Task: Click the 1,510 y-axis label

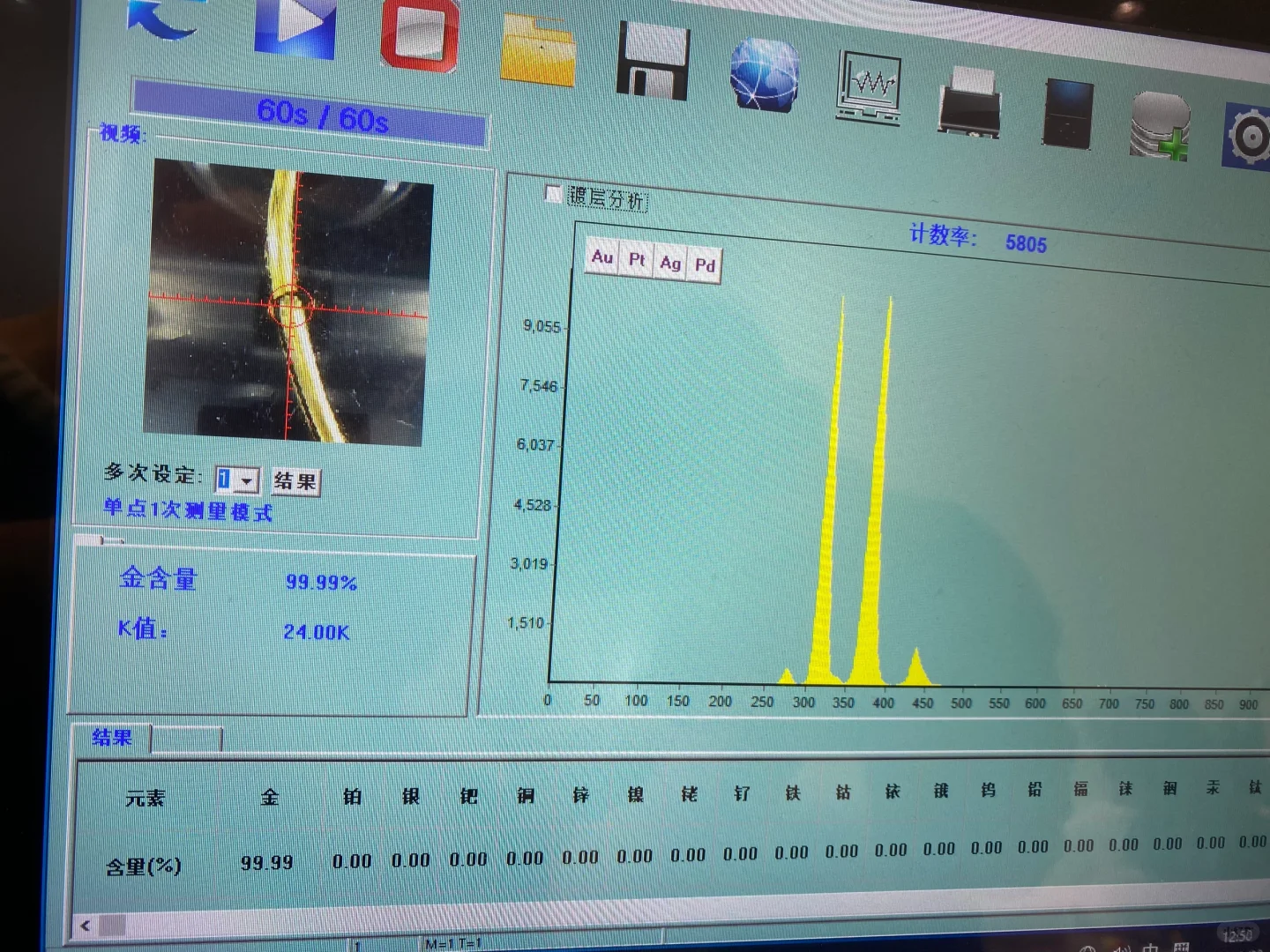Action: click(526, 623)
